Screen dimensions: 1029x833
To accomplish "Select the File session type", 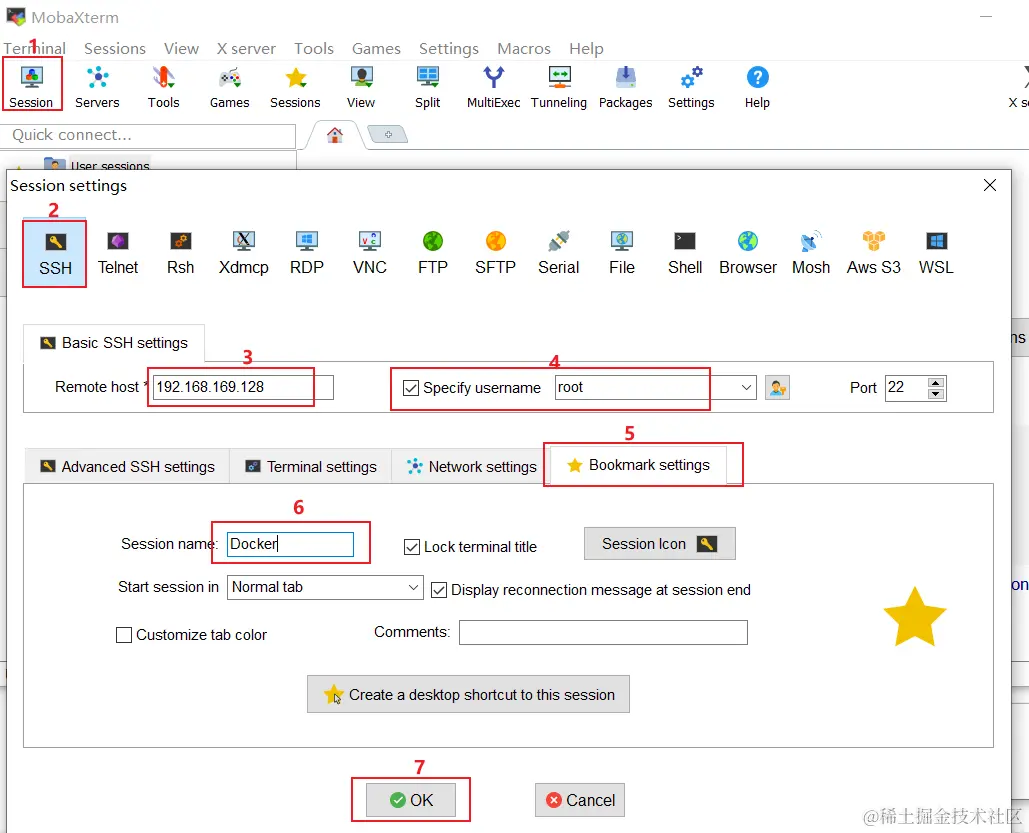I will (621, 253).
